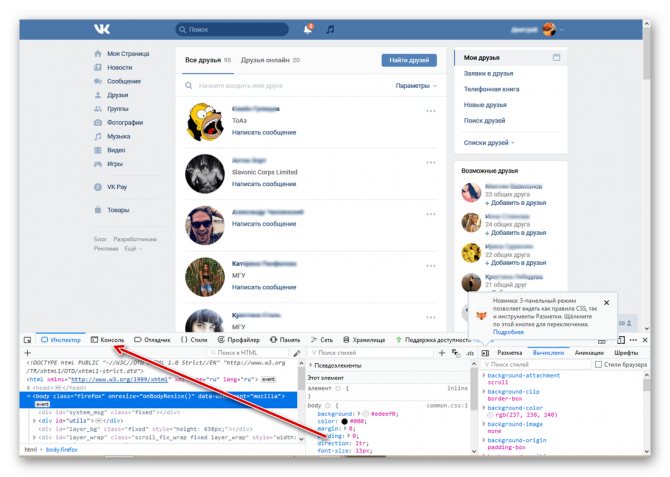Open the Консоль devtools tab

(107, 340)
